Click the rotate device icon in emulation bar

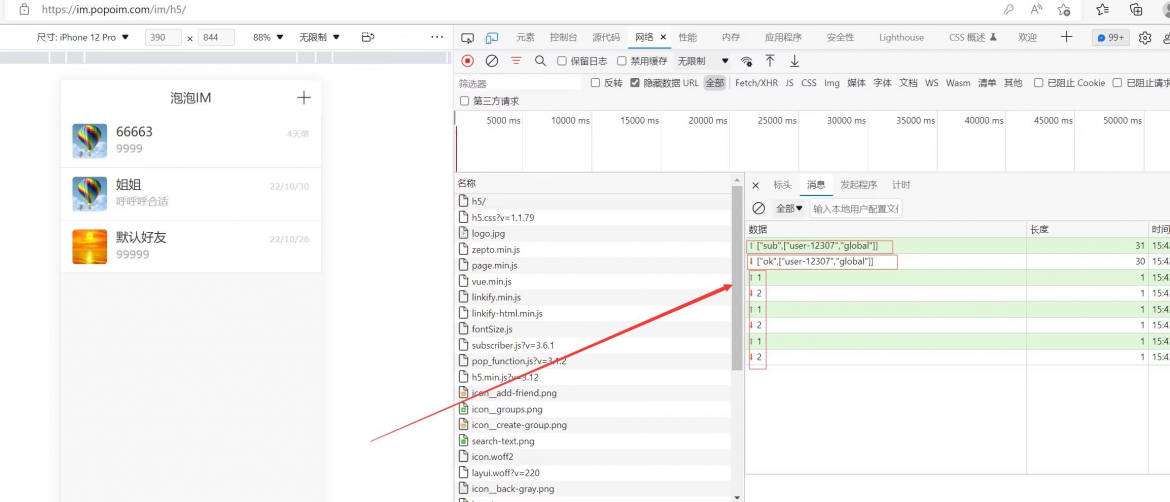click(x=367, y=37)
